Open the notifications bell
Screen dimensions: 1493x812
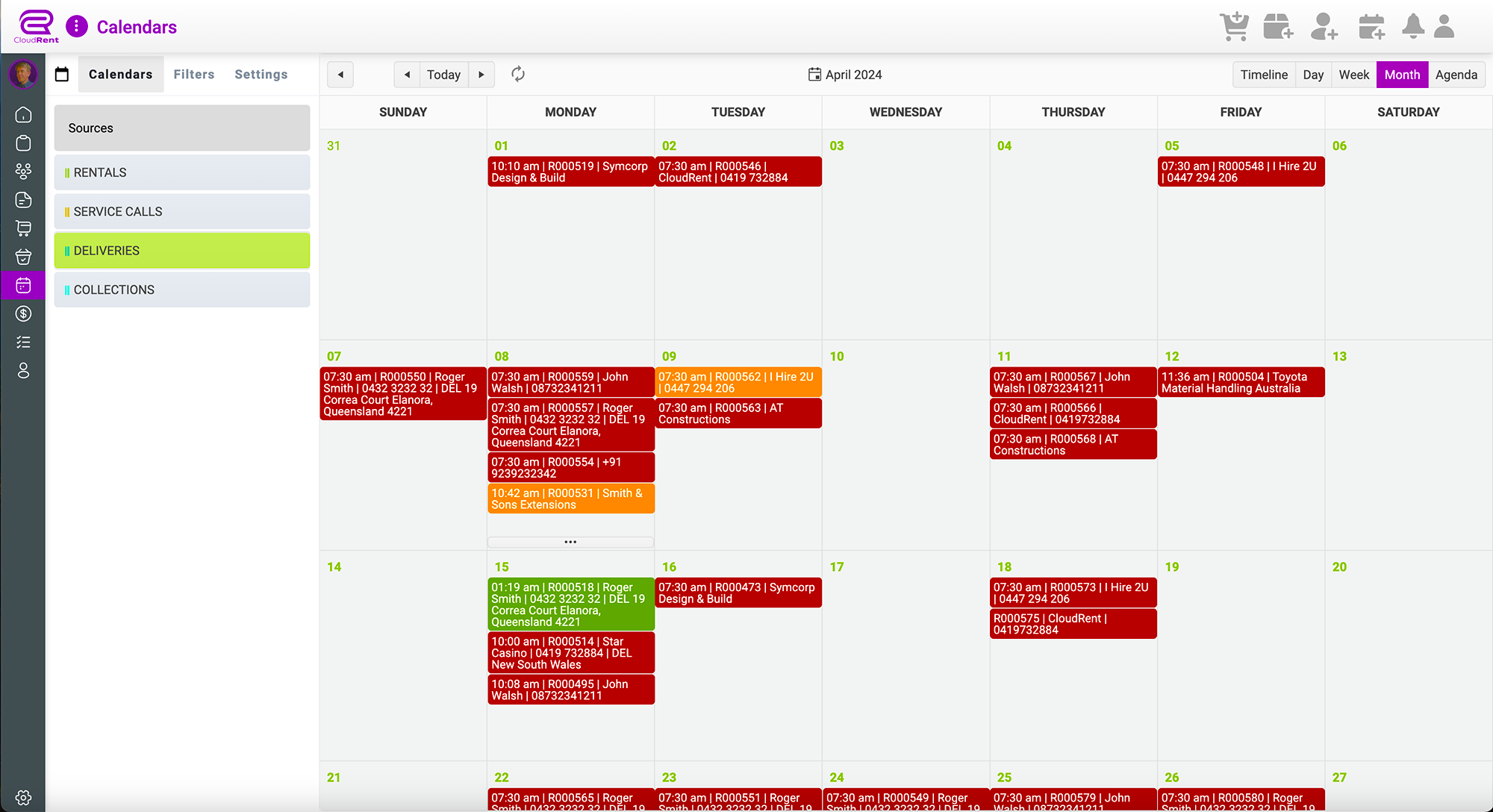click(x=1412, y=26)
